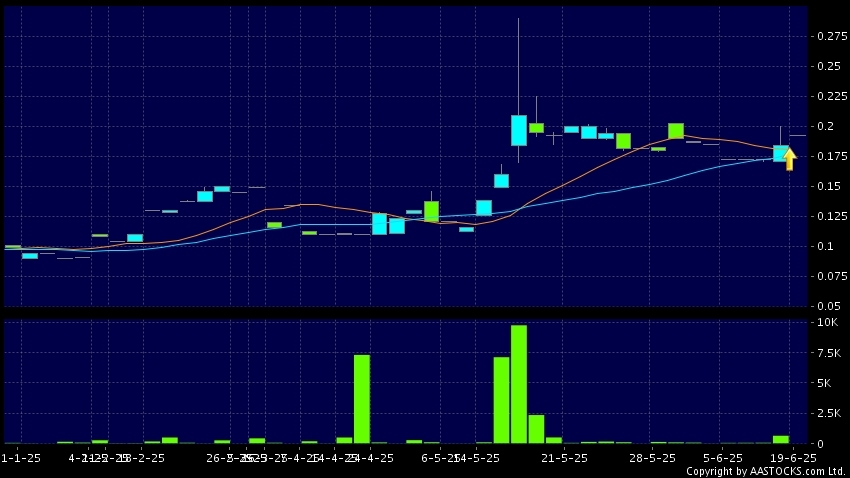850x478 pixels.
Task: Click the 10K volume axis label
Action: click(x=827, y=322)
